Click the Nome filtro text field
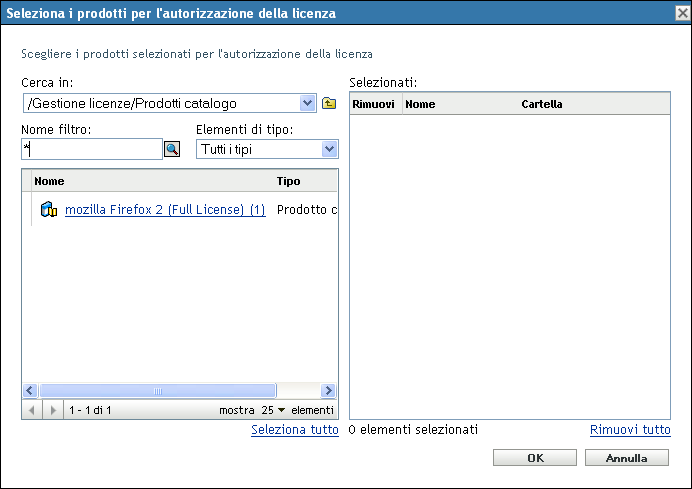 click(x=91, y=149)
